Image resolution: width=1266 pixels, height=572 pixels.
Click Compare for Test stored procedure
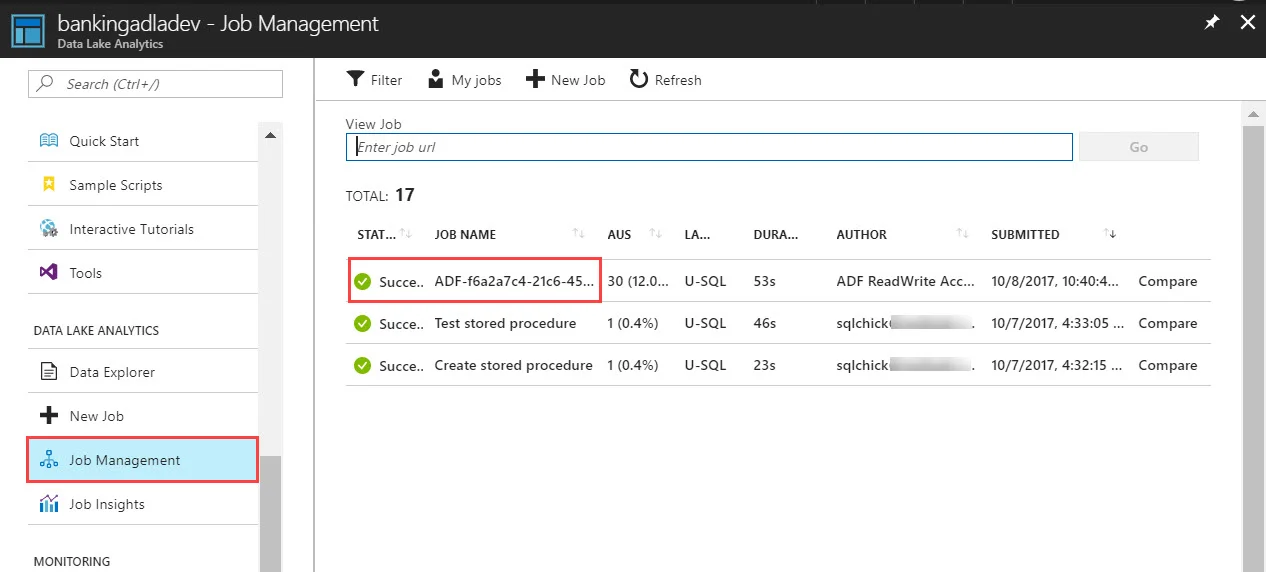click(x=1167, y=324)
